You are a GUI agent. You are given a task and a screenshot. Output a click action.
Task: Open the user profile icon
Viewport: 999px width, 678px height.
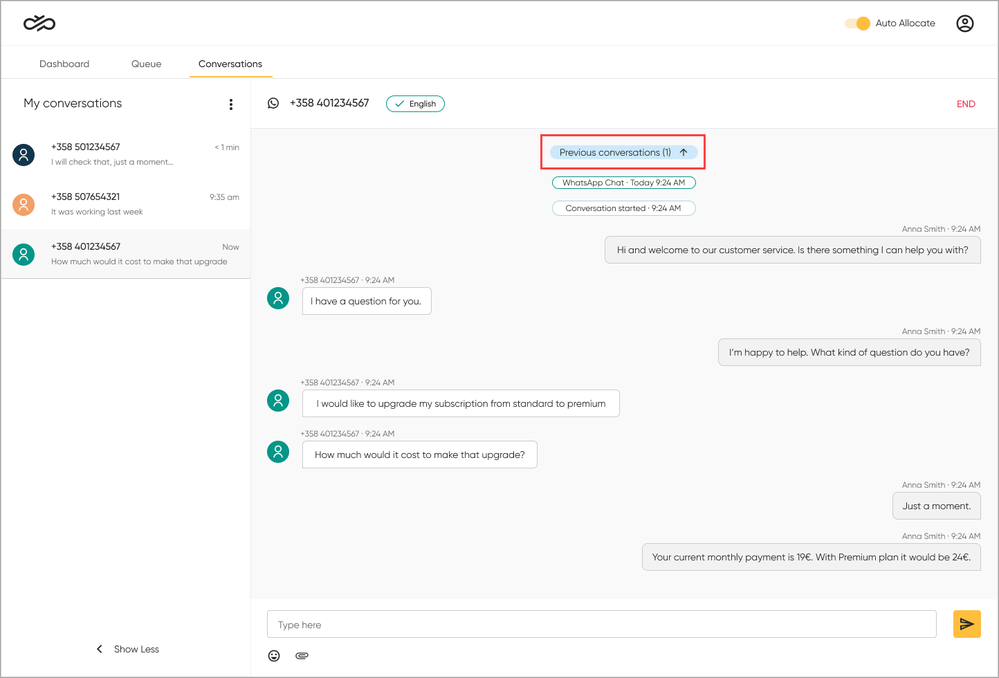coord(965,24)
